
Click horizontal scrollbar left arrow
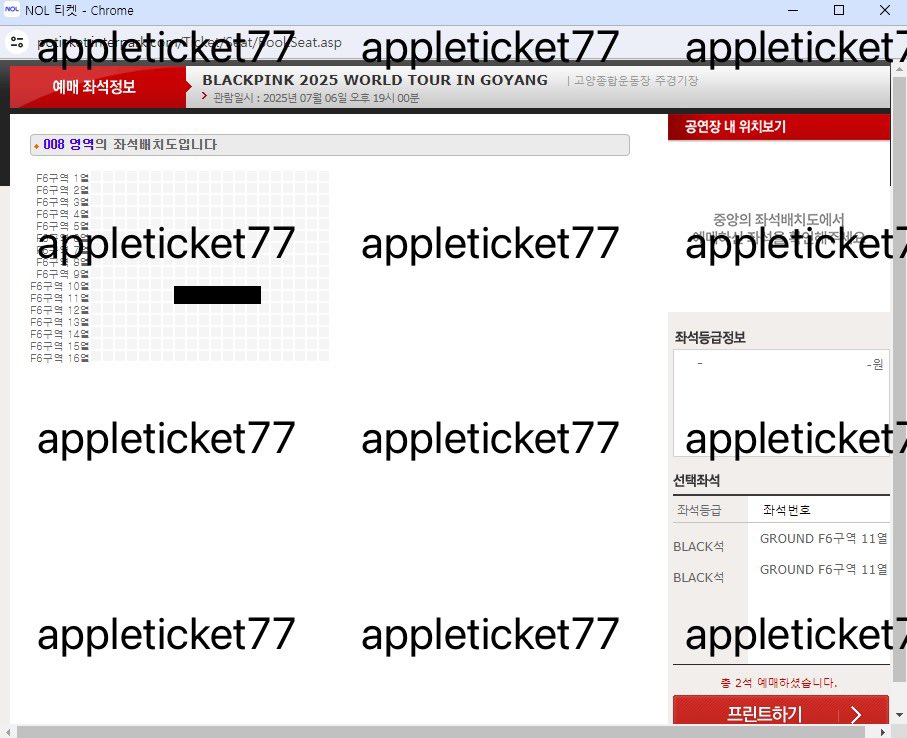[x=6, y=732]
